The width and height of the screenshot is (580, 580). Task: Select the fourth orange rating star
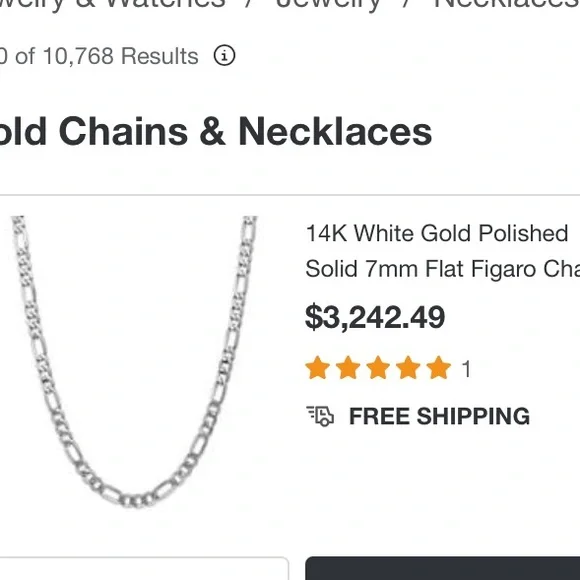408,368
